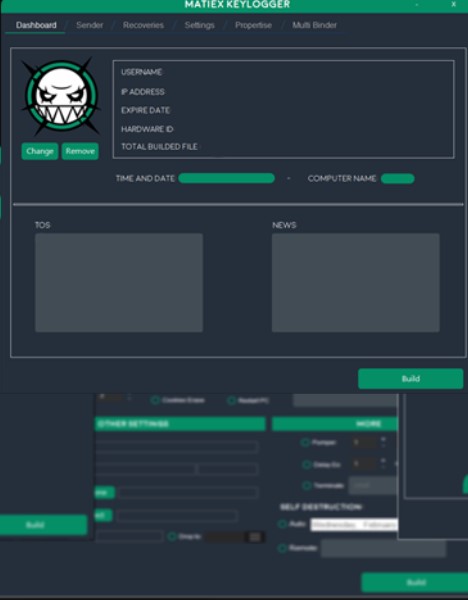Switch to the Multi Binder tab
This screenshot has width=468, height=600.
315,25
